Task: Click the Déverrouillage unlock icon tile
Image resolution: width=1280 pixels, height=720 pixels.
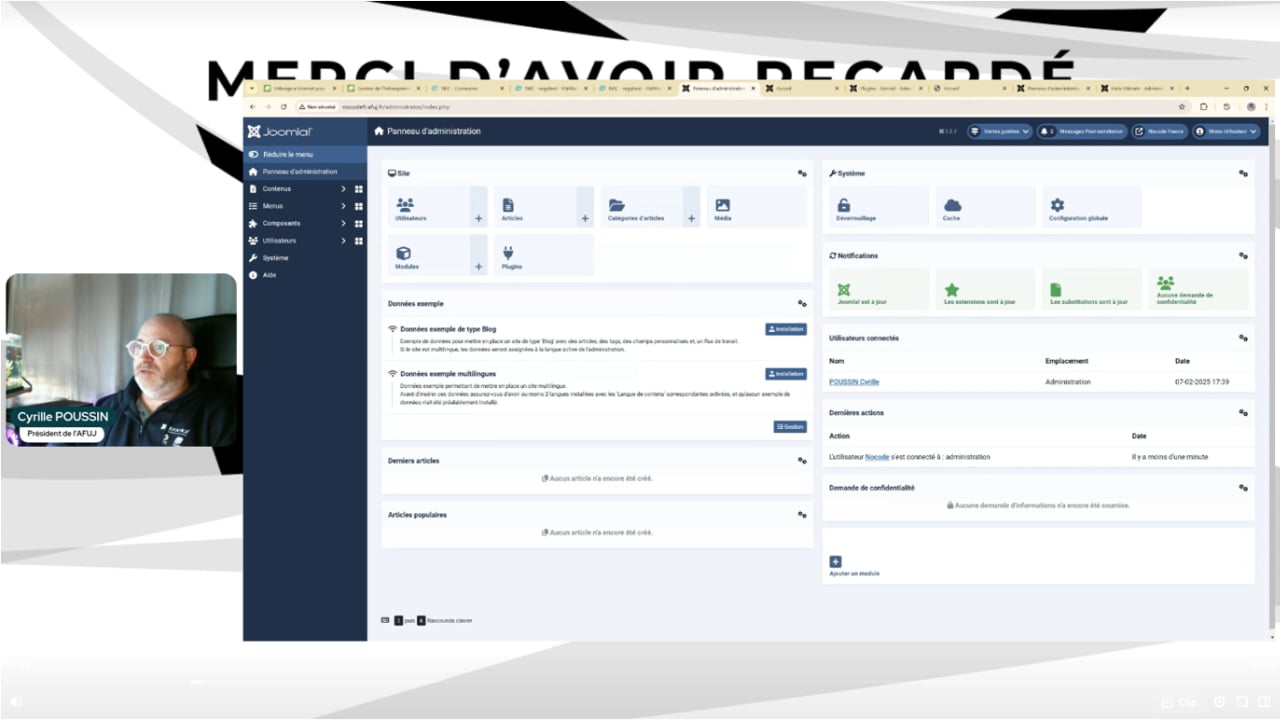Action: point(877,207)
